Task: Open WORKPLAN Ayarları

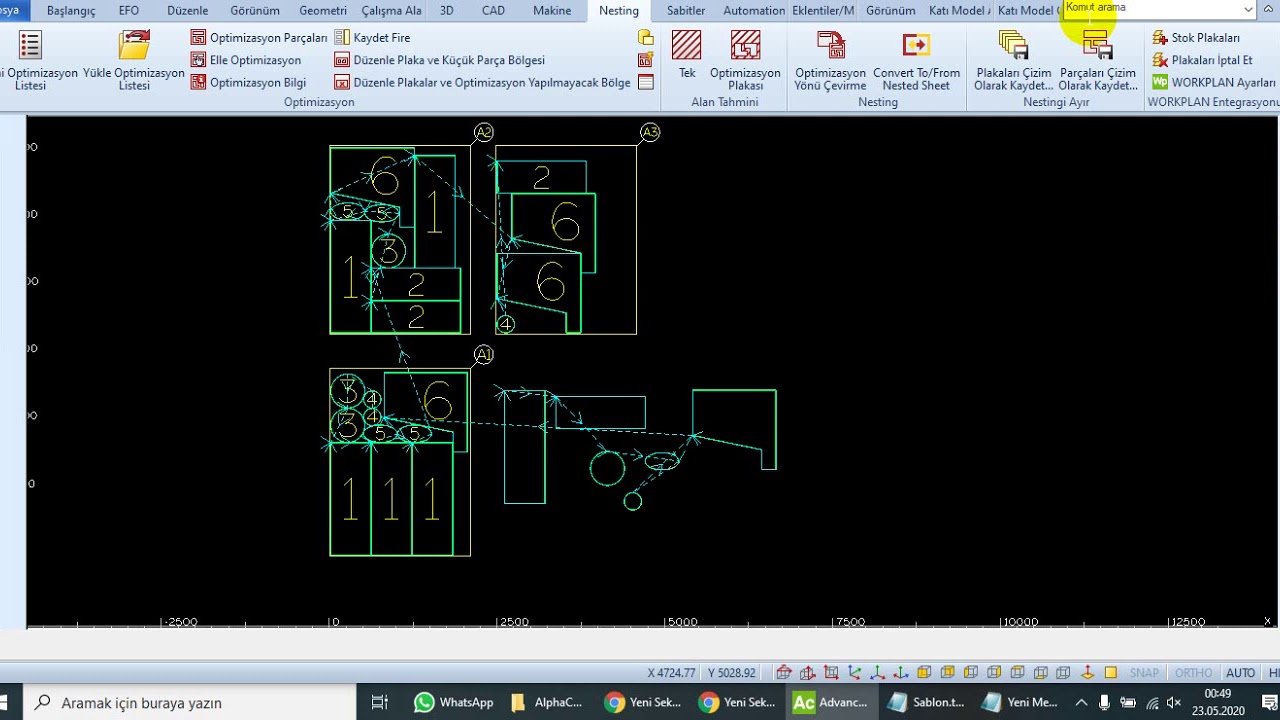Action: pyautogui.click(x=1214, y=83)
